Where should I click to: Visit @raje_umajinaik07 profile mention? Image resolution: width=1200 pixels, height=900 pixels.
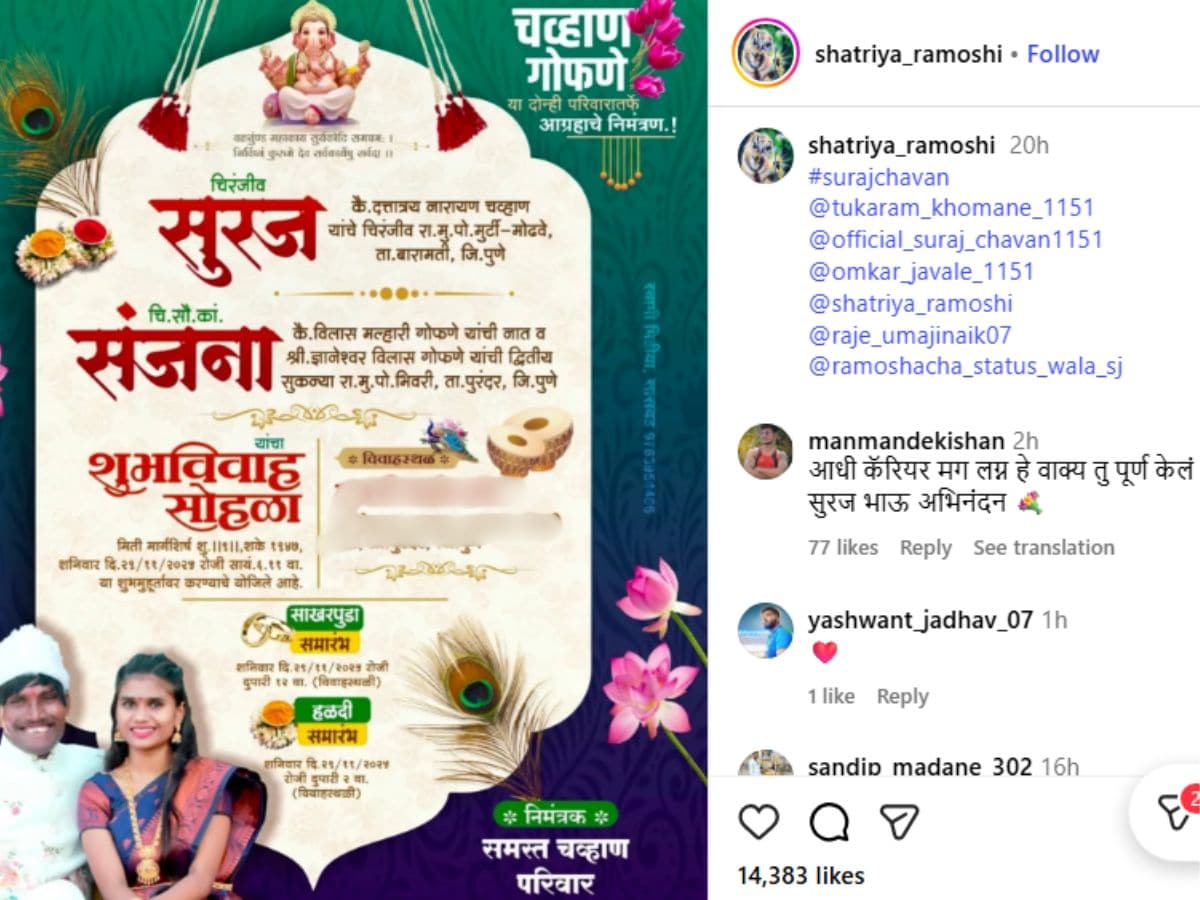click(909, 335)
